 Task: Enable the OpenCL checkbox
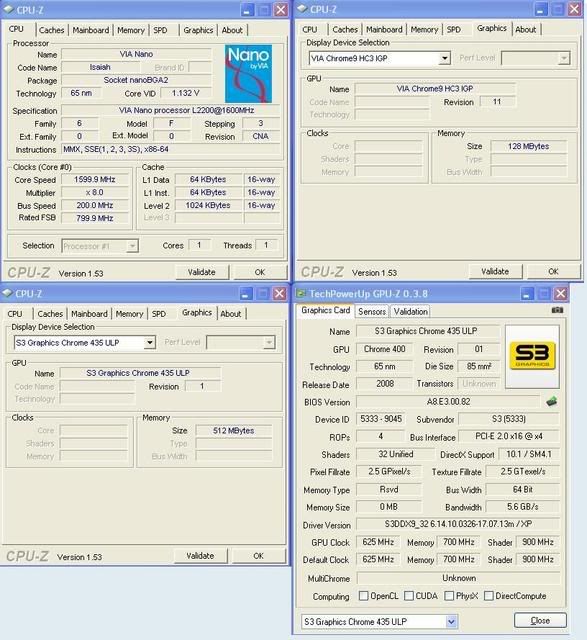pos(363,596)
